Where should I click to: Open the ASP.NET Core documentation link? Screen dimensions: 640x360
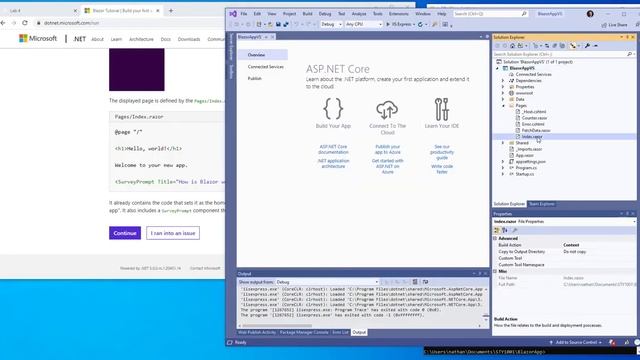tap(333, 149)
